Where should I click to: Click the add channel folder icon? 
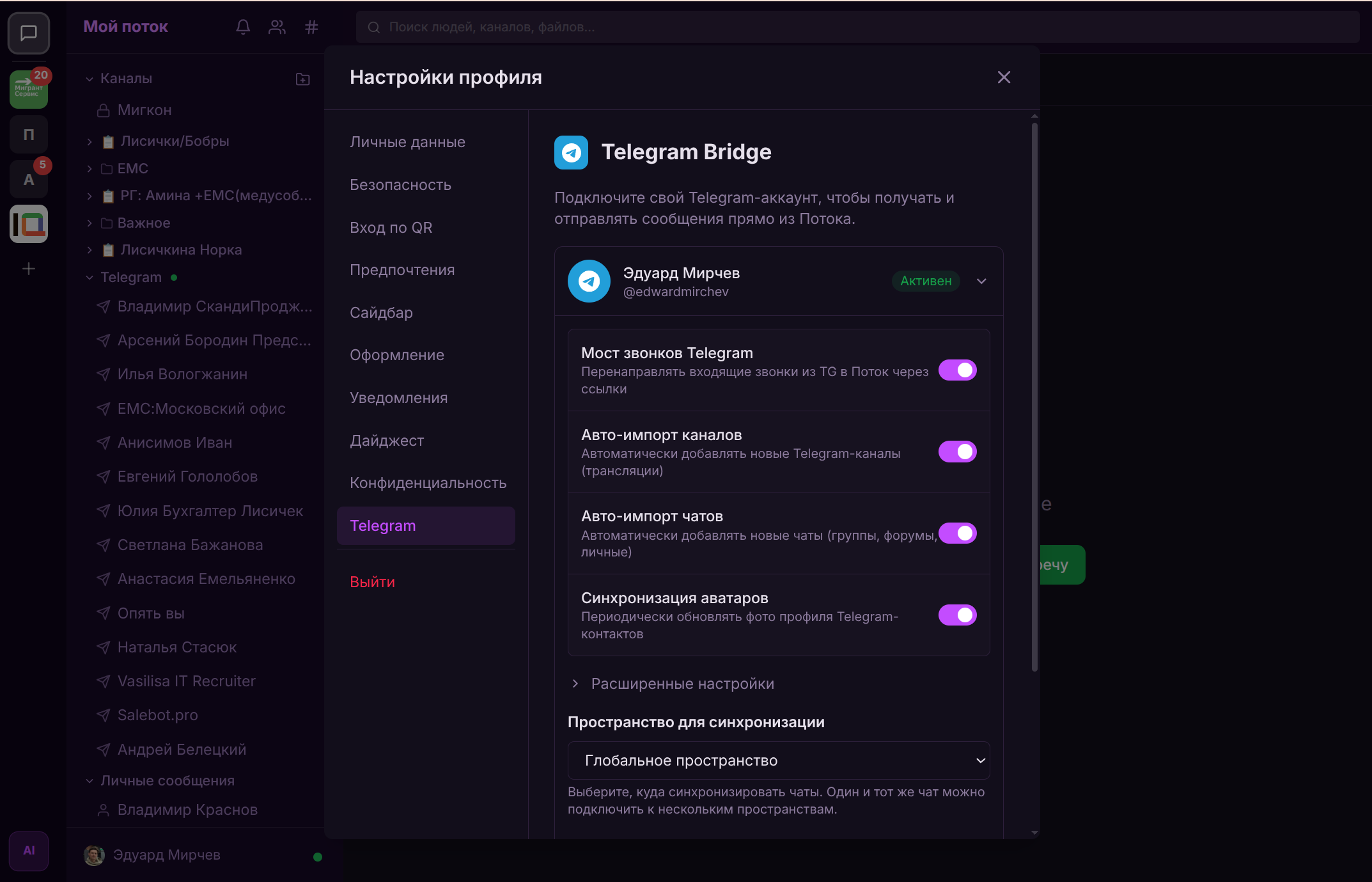303,79
